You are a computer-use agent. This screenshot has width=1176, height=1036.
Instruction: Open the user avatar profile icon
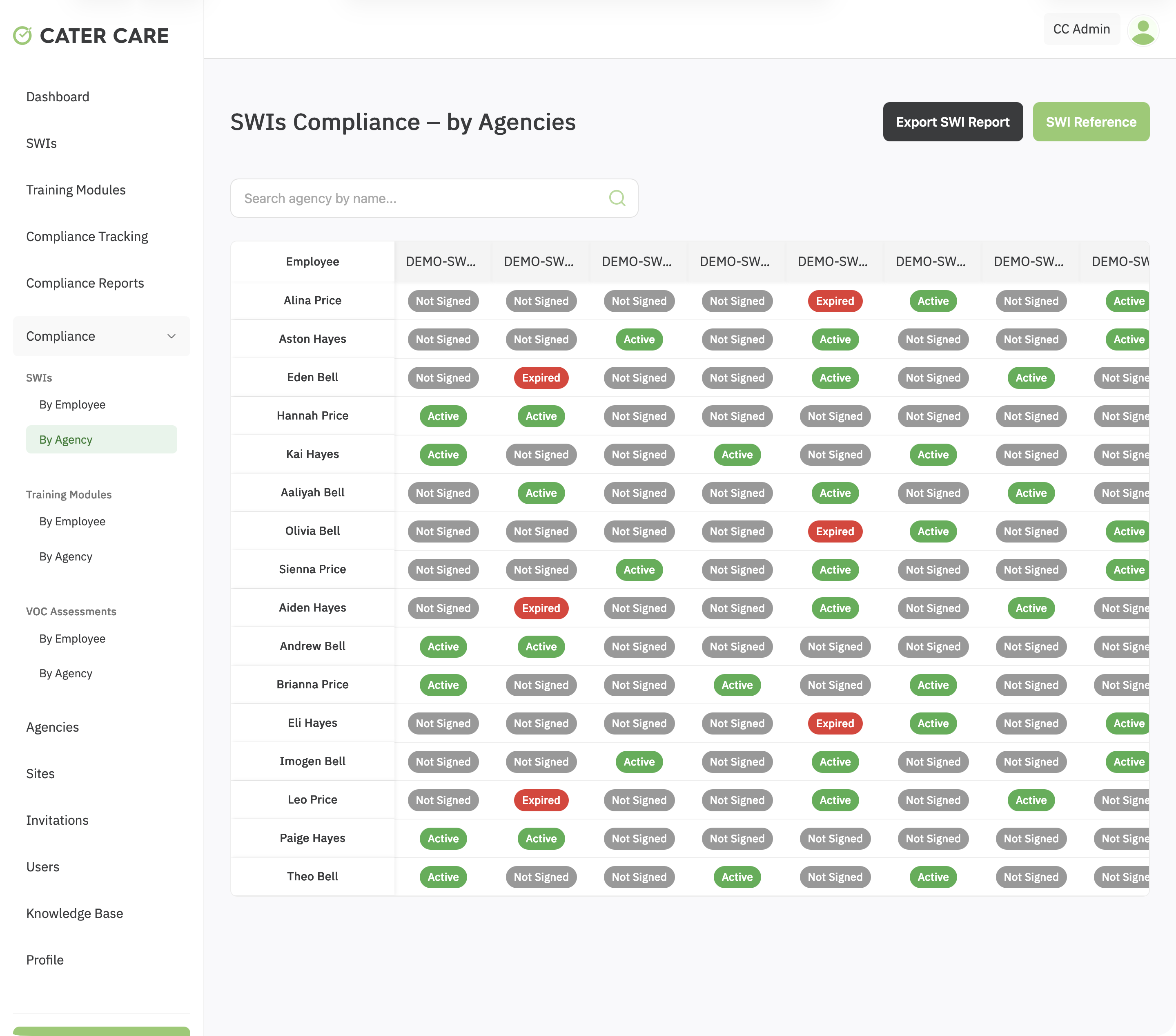(x=1143, y=30)
